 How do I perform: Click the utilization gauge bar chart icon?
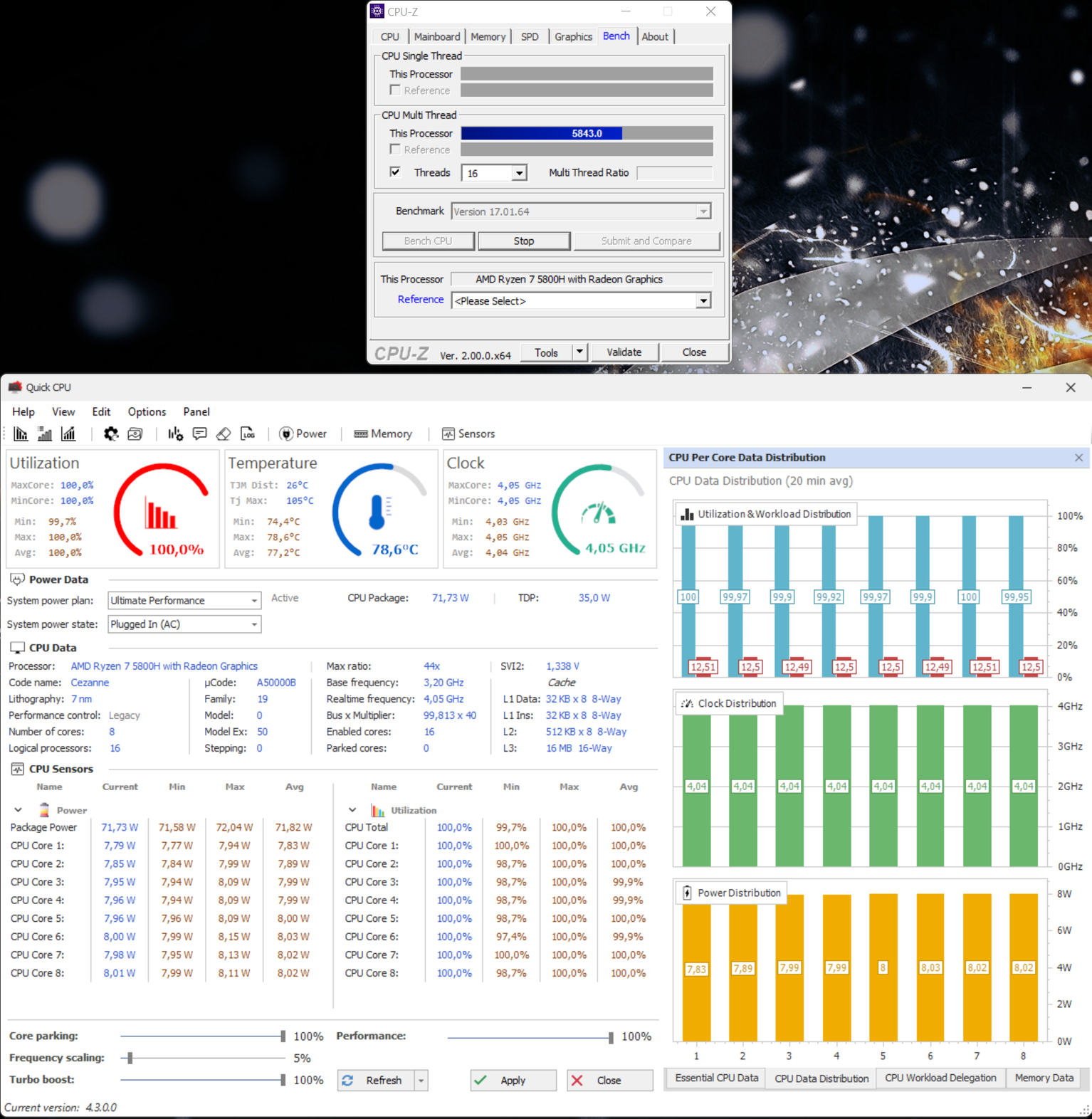(x=161, y=513)
